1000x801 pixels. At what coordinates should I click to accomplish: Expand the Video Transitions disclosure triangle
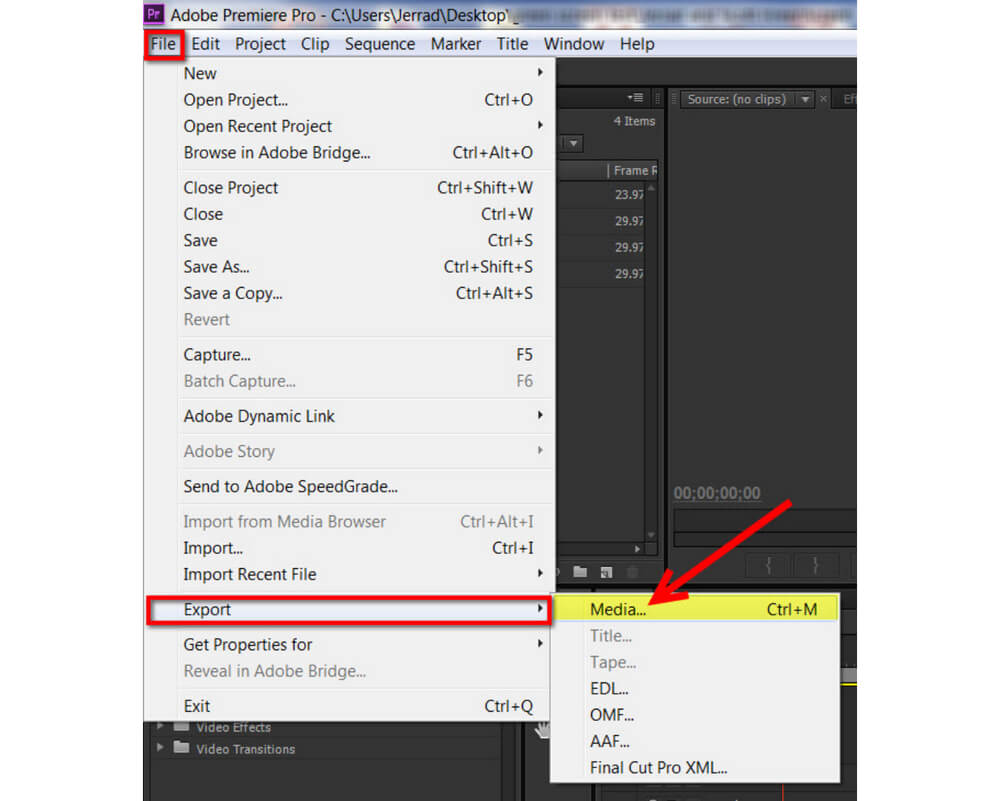click(159, 749)
